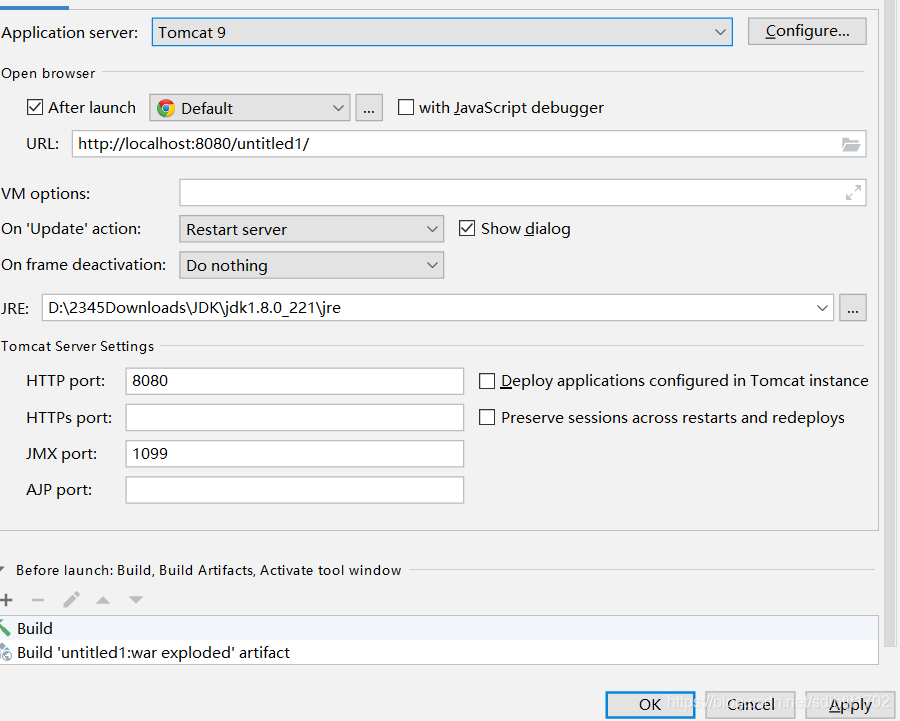The width and height of the screenshot is (900, 721).
Task: Click the Cancel button
Action: [750, 704]
